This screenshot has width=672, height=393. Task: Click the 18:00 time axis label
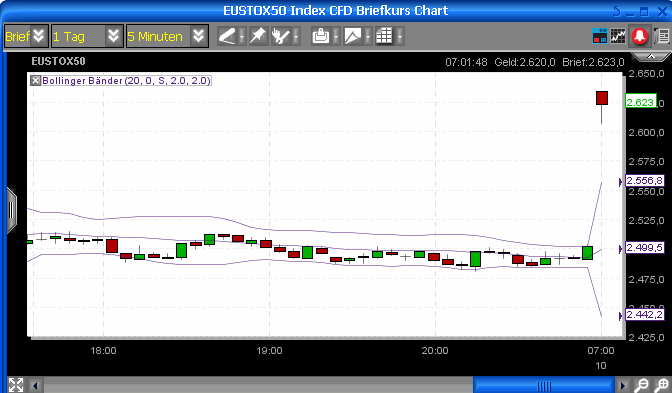click(x=103, y=351)
